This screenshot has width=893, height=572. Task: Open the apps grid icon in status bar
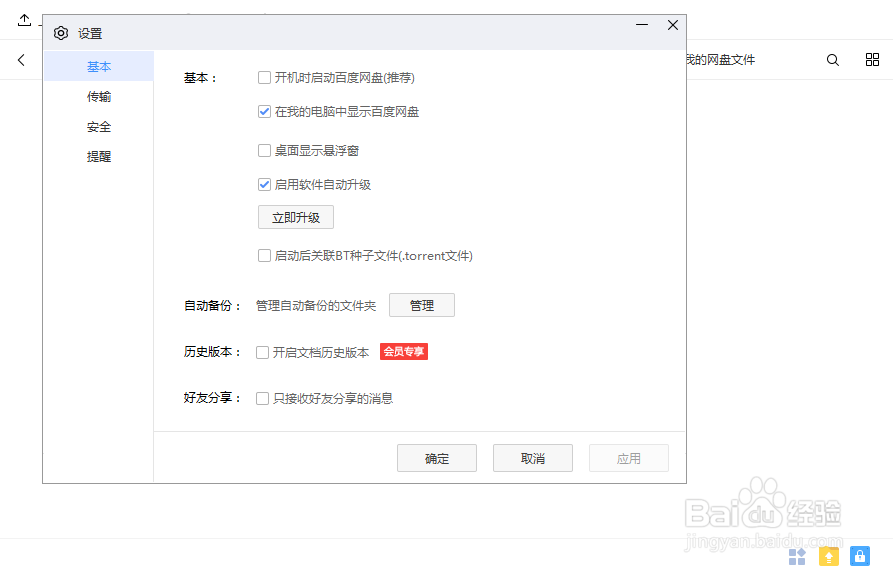[797, 556]
